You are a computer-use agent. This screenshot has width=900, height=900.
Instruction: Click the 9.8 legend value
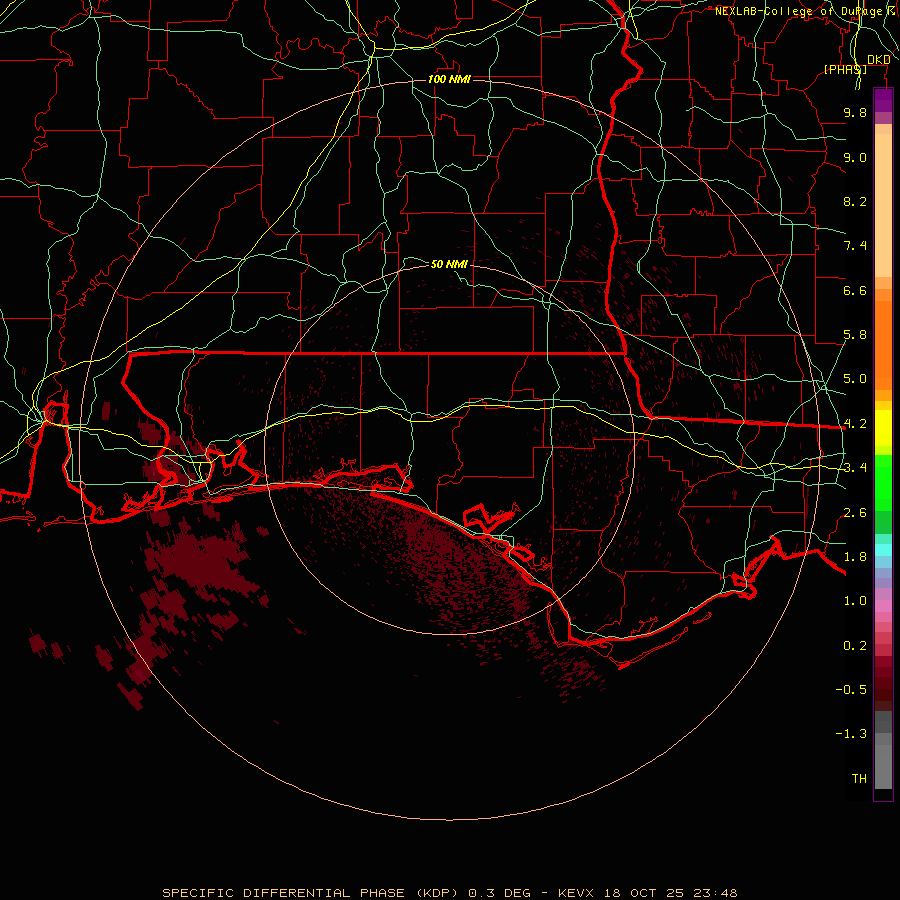(855, 112)
